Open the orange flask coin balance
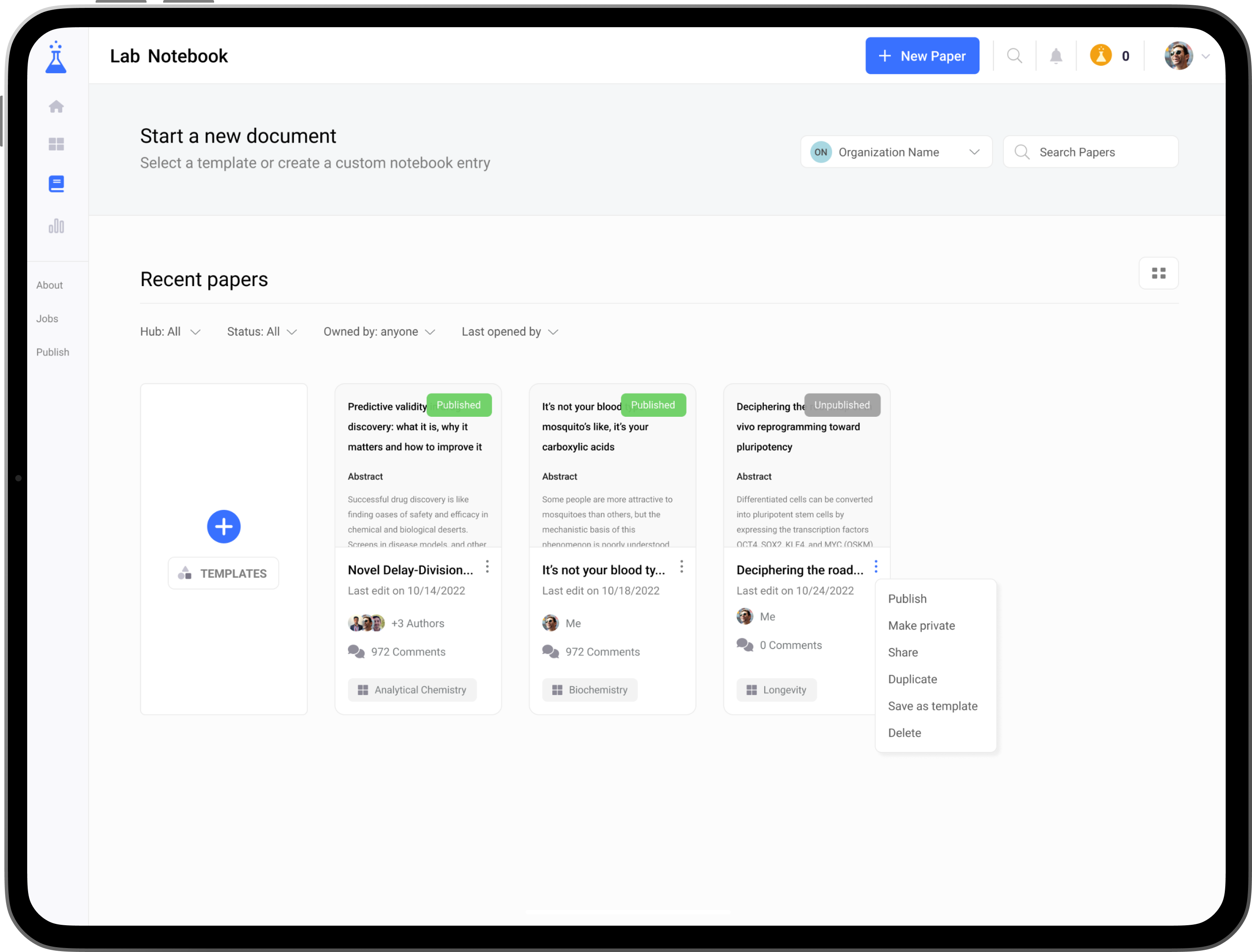The image size is (1252, 952). click(1101, 56)
